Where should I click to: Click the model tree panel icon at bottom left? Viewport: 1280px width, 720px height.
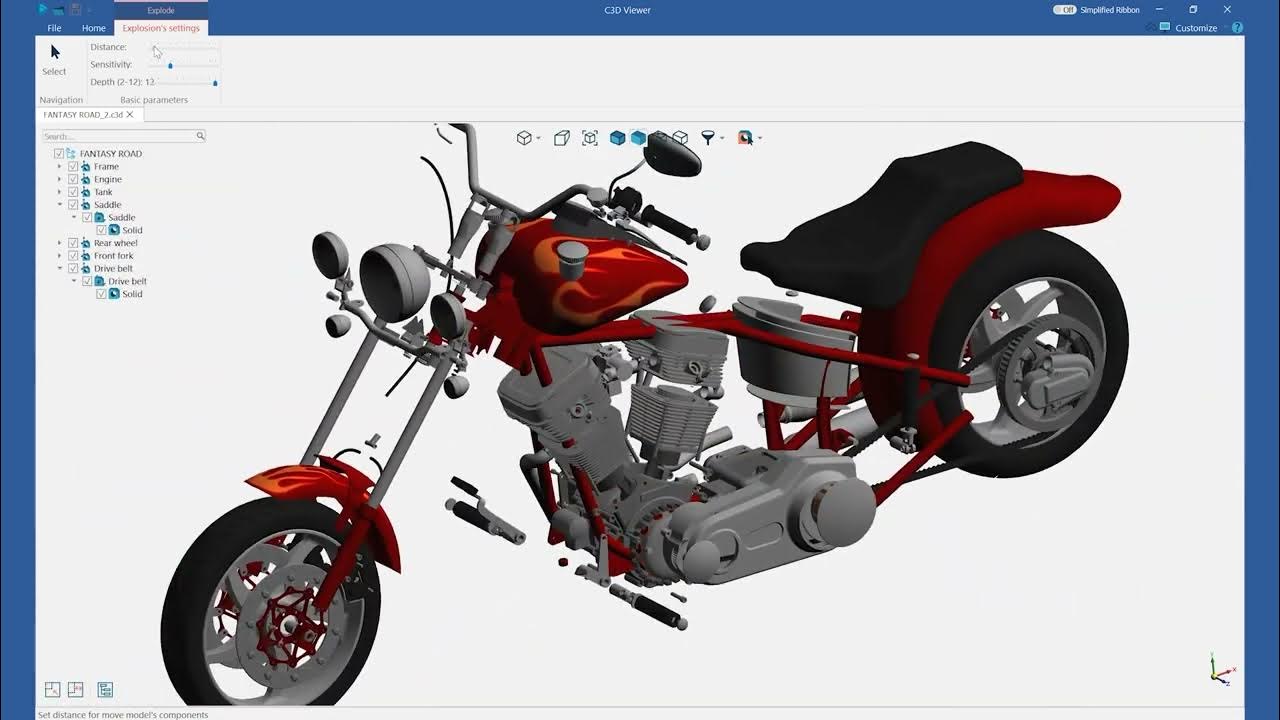(103, 689)
